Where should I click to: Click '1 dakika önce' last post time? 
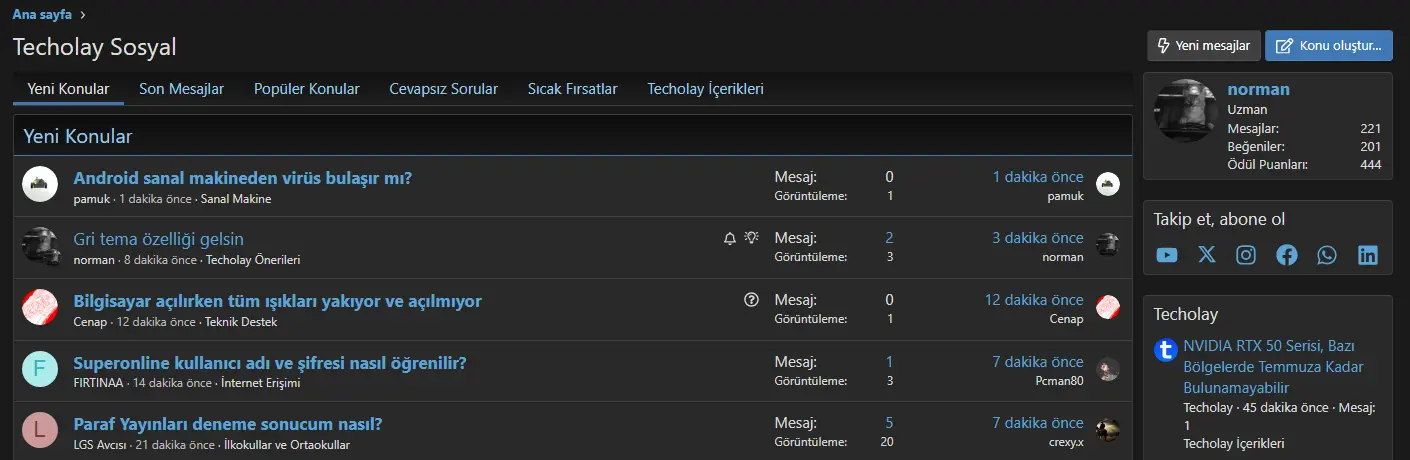[x=1038, y=177]
